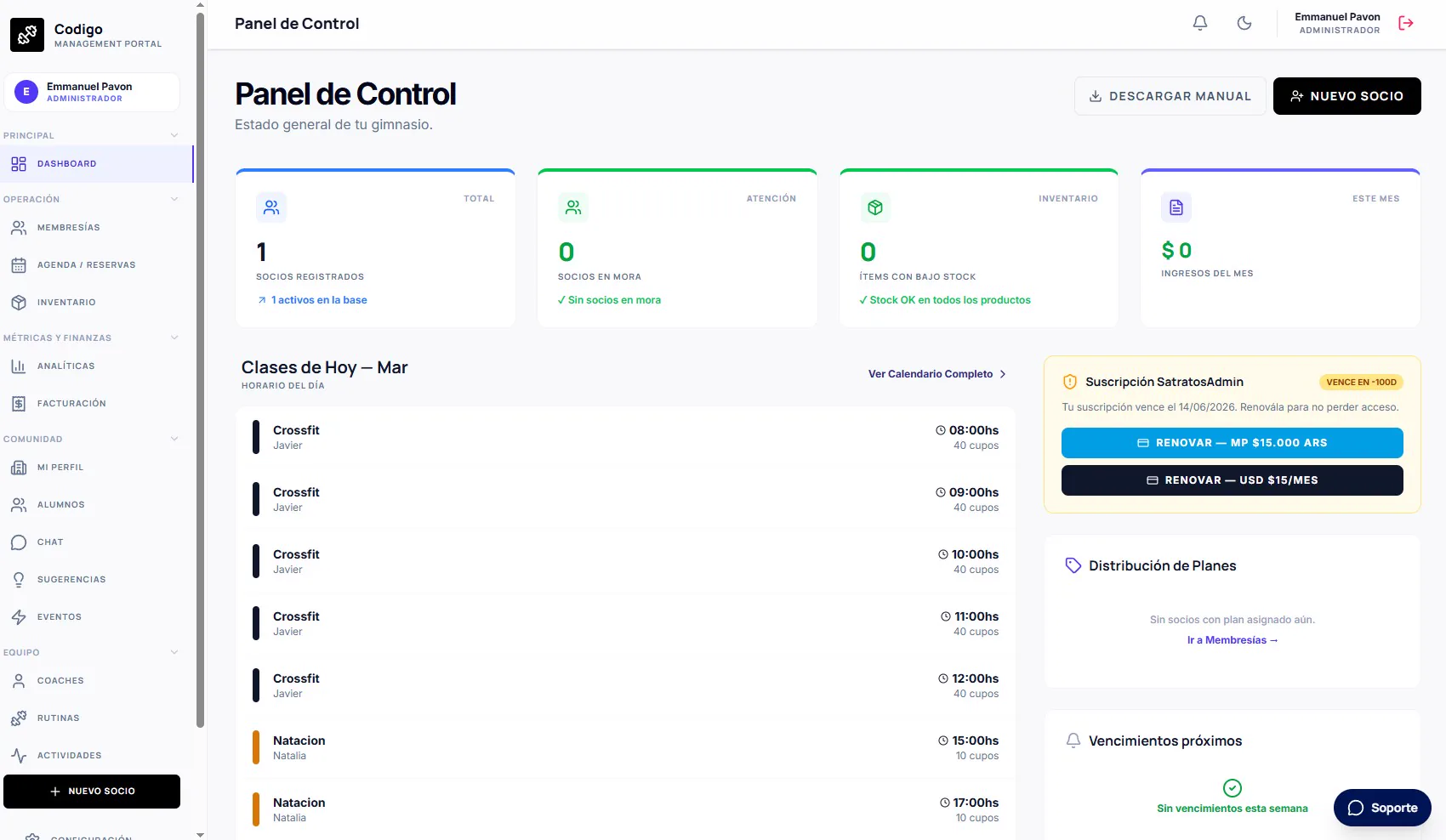Viewport: 1446px width, 840px height.
Task: Open Eventos in the sidebar
Action: (97, 617)
